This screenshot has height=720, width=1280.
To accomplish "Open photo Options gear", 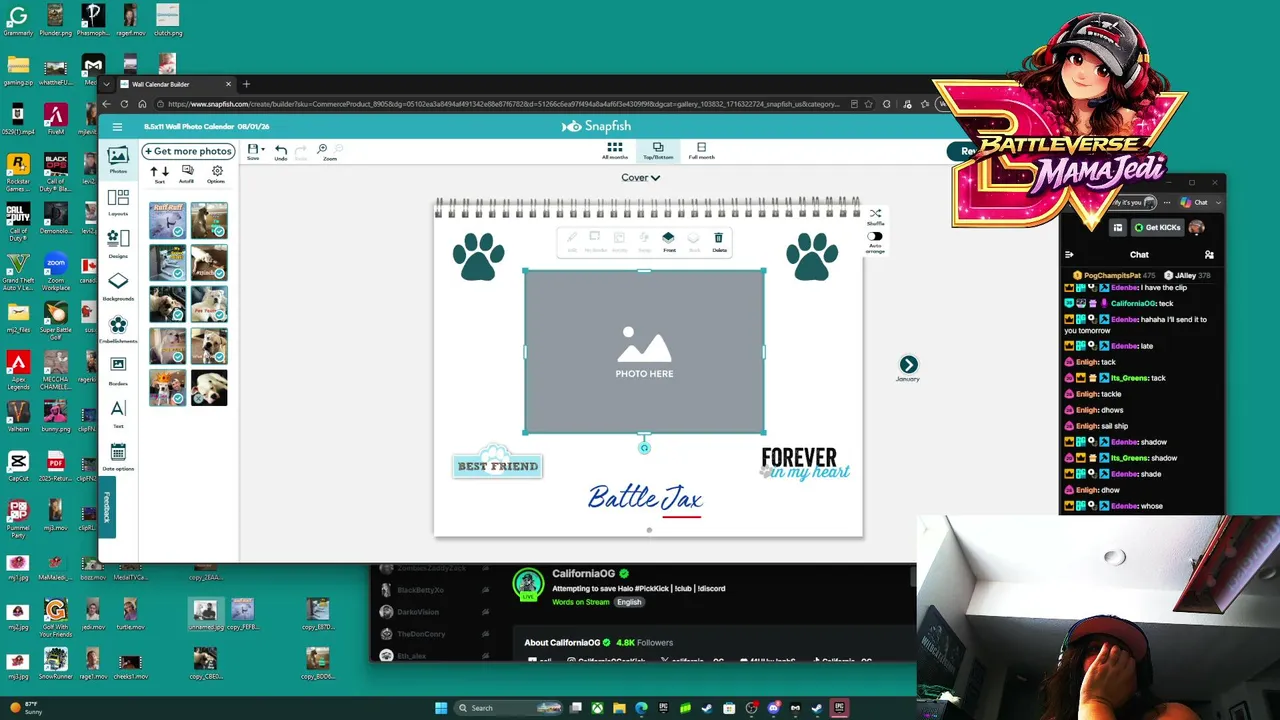I will (216, 174).
